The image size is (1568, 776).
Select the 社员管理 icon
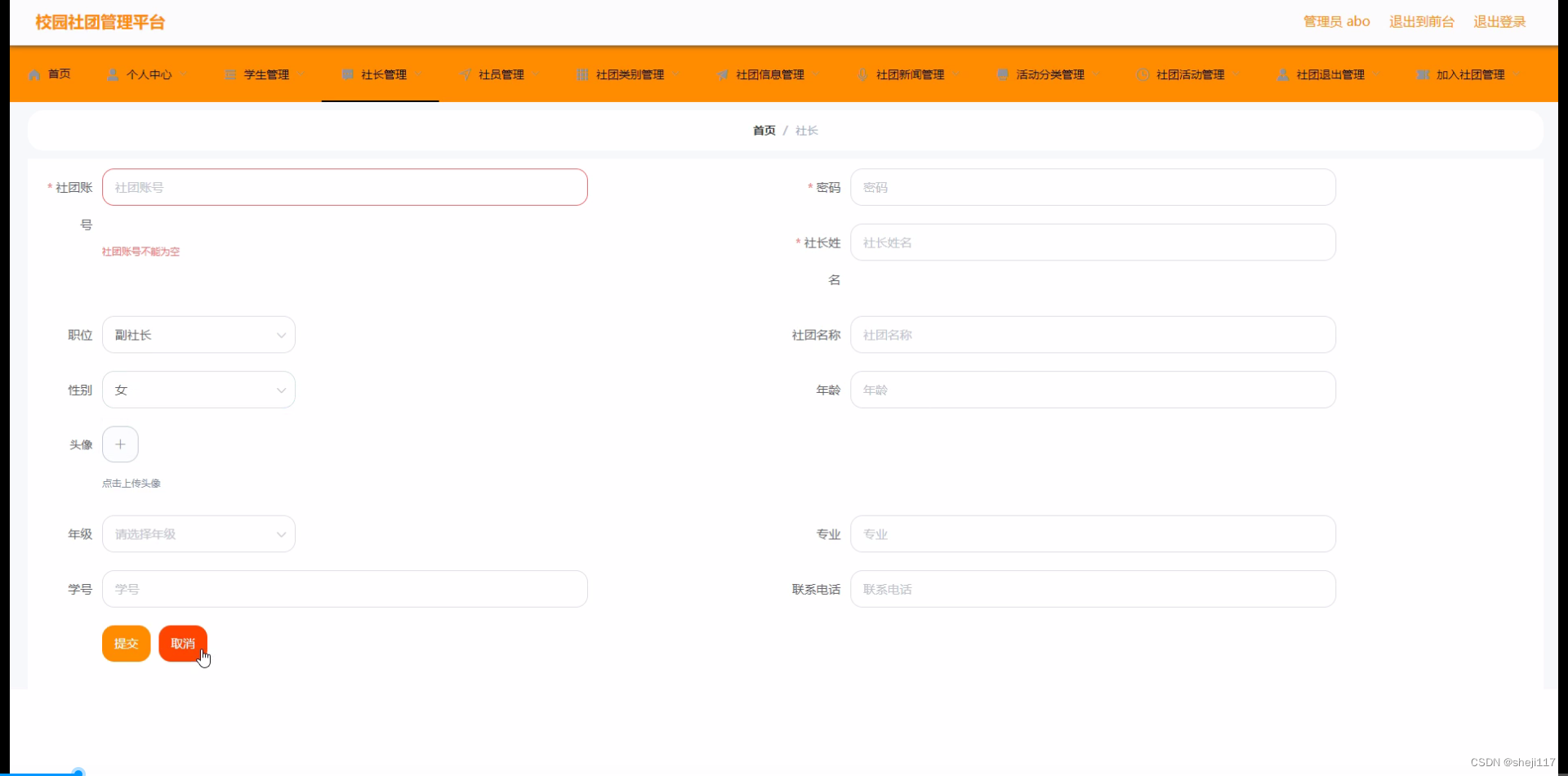click(x=465, y=74)
